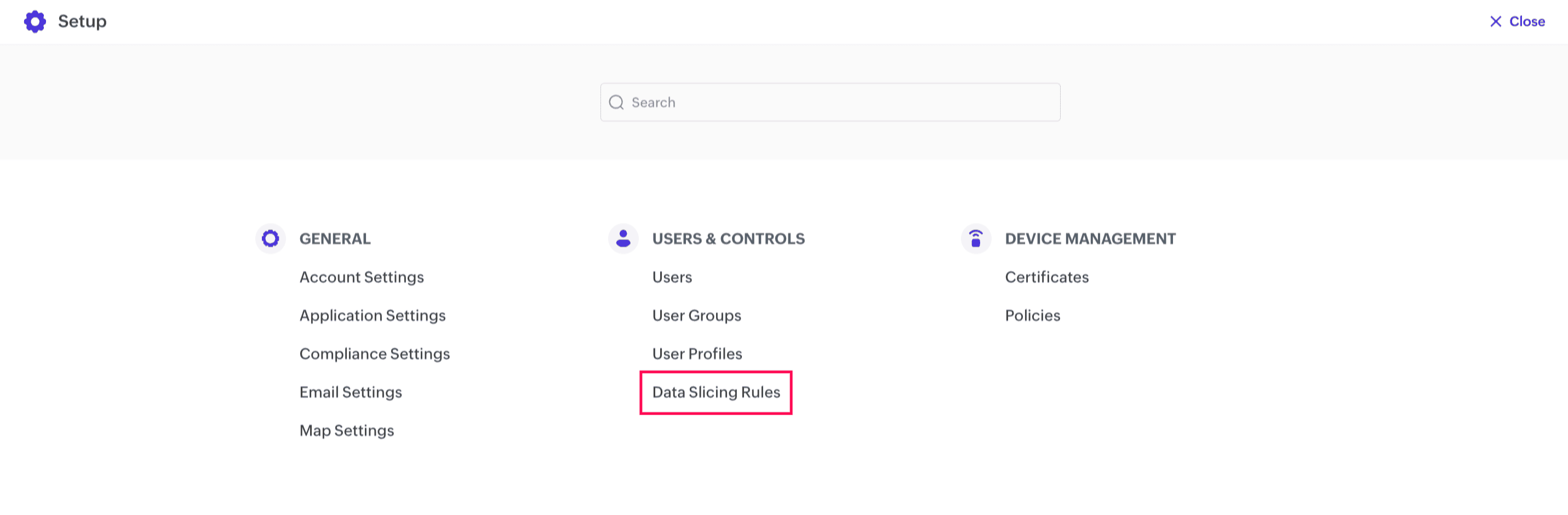Select Data Slicing Rules
Image resolution: width=1568 pixels, height=515 pixels.
point(716,392)
